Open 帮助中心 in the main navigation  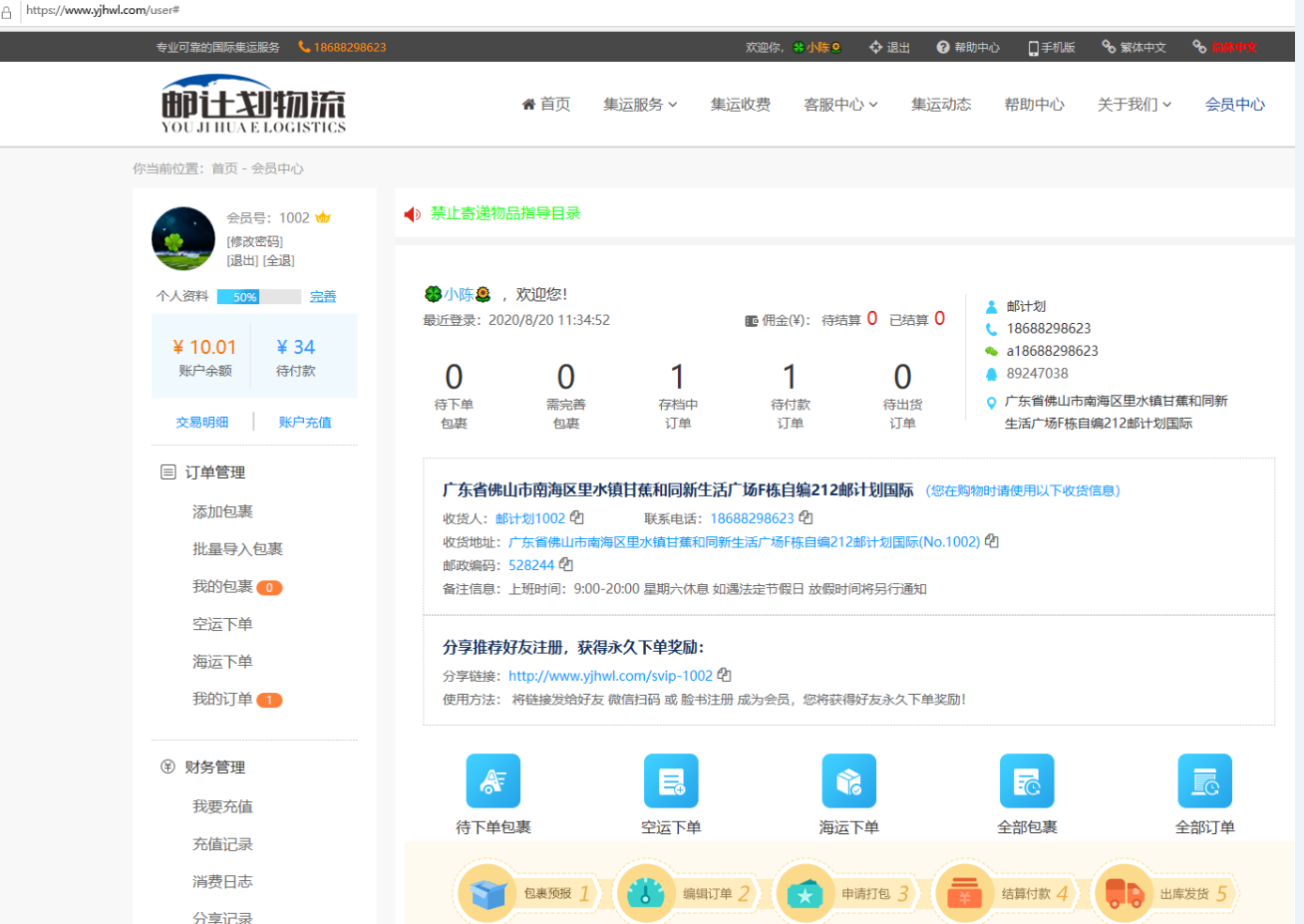pyautogui.click(x=1035, y=104)
